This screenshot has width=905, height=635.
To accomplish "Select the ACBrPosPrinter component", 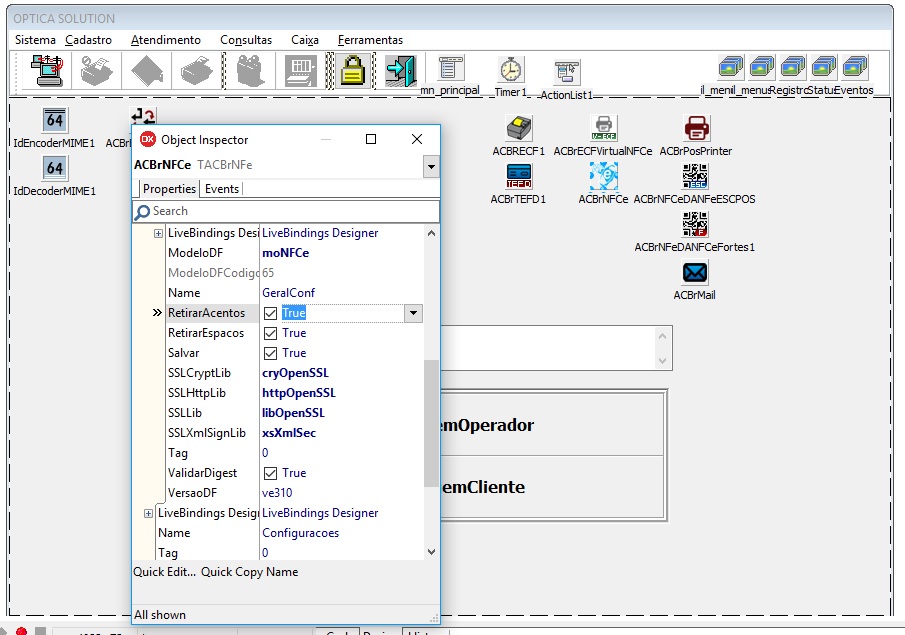I will pyautogui.click(x=697, y=128).
